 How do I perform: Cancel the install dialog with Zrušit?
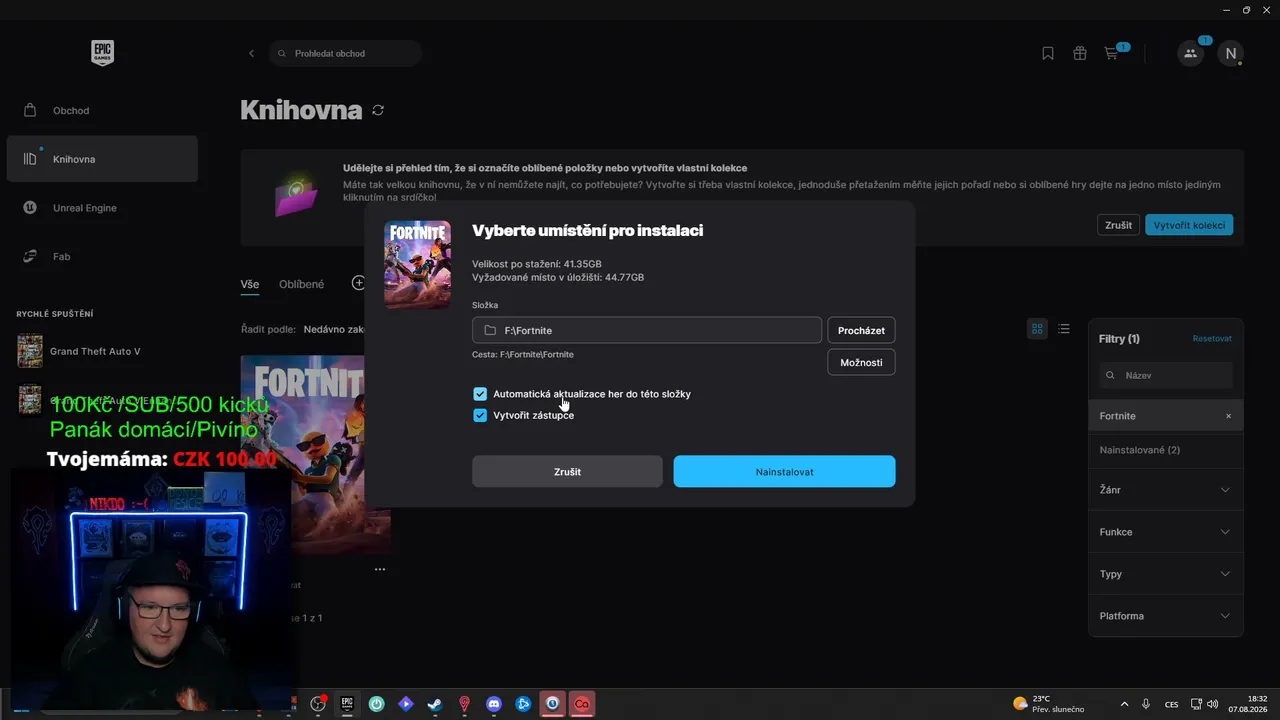(567, 472)
